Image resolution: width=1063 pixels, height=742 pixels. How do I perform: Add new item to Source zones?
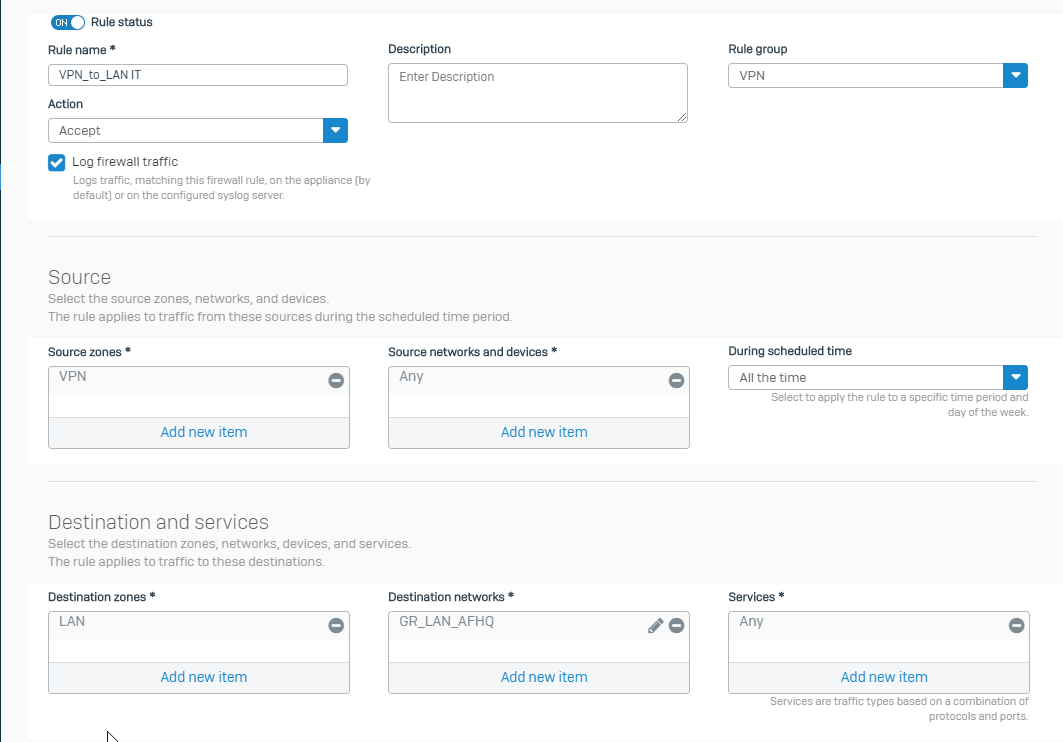click(x=203, y=432)
